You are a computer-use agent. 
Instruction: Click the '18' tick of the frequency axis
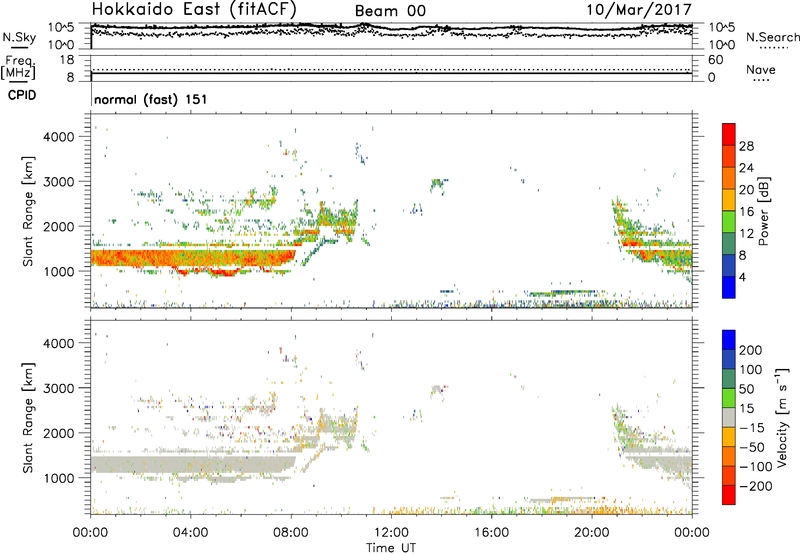(x=67, y=60)
